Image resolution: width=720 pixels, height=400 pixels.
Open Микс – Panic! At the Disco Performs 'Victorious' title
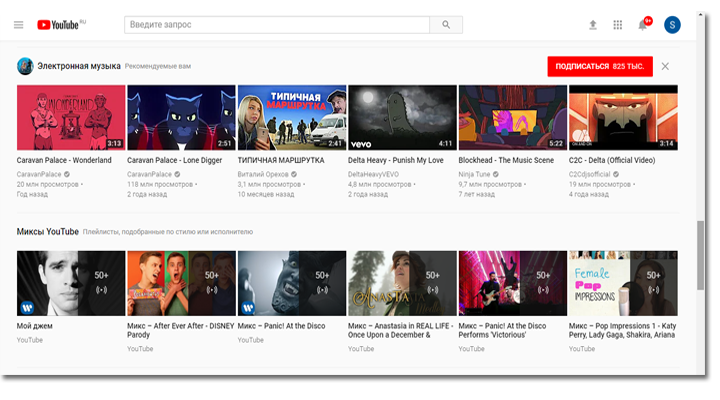502,330
